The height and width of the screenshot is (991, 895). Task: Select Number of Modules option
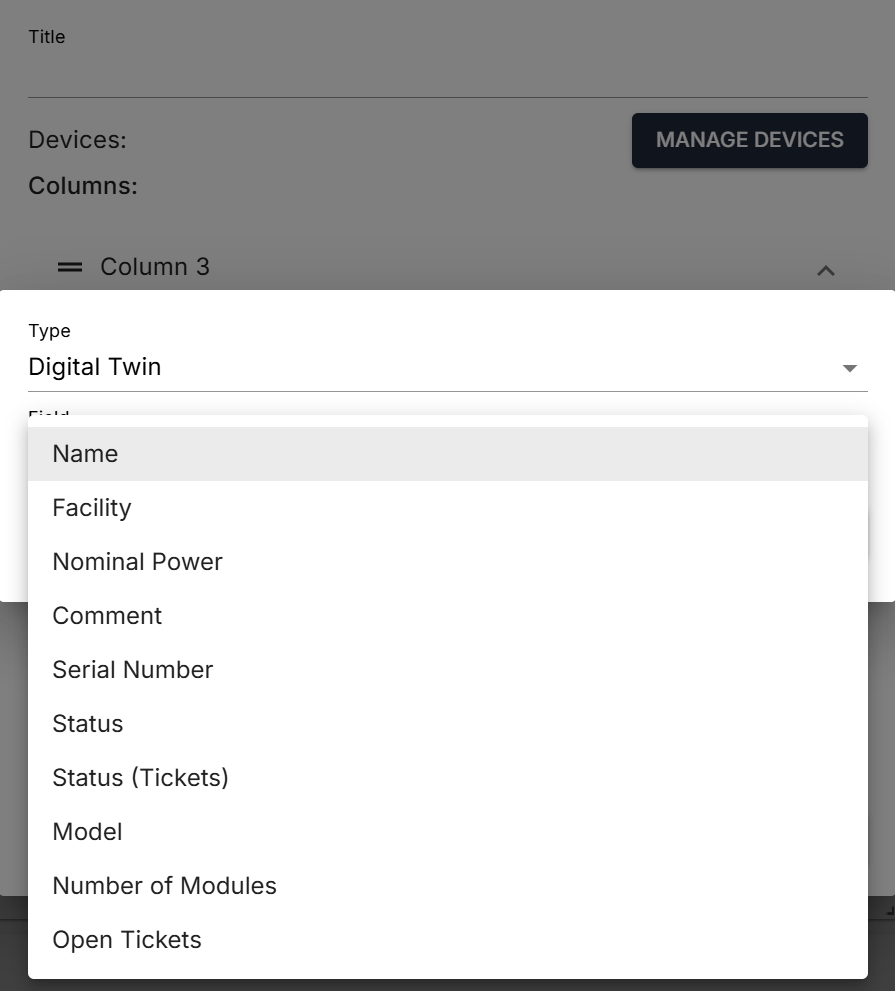(164, 886)
